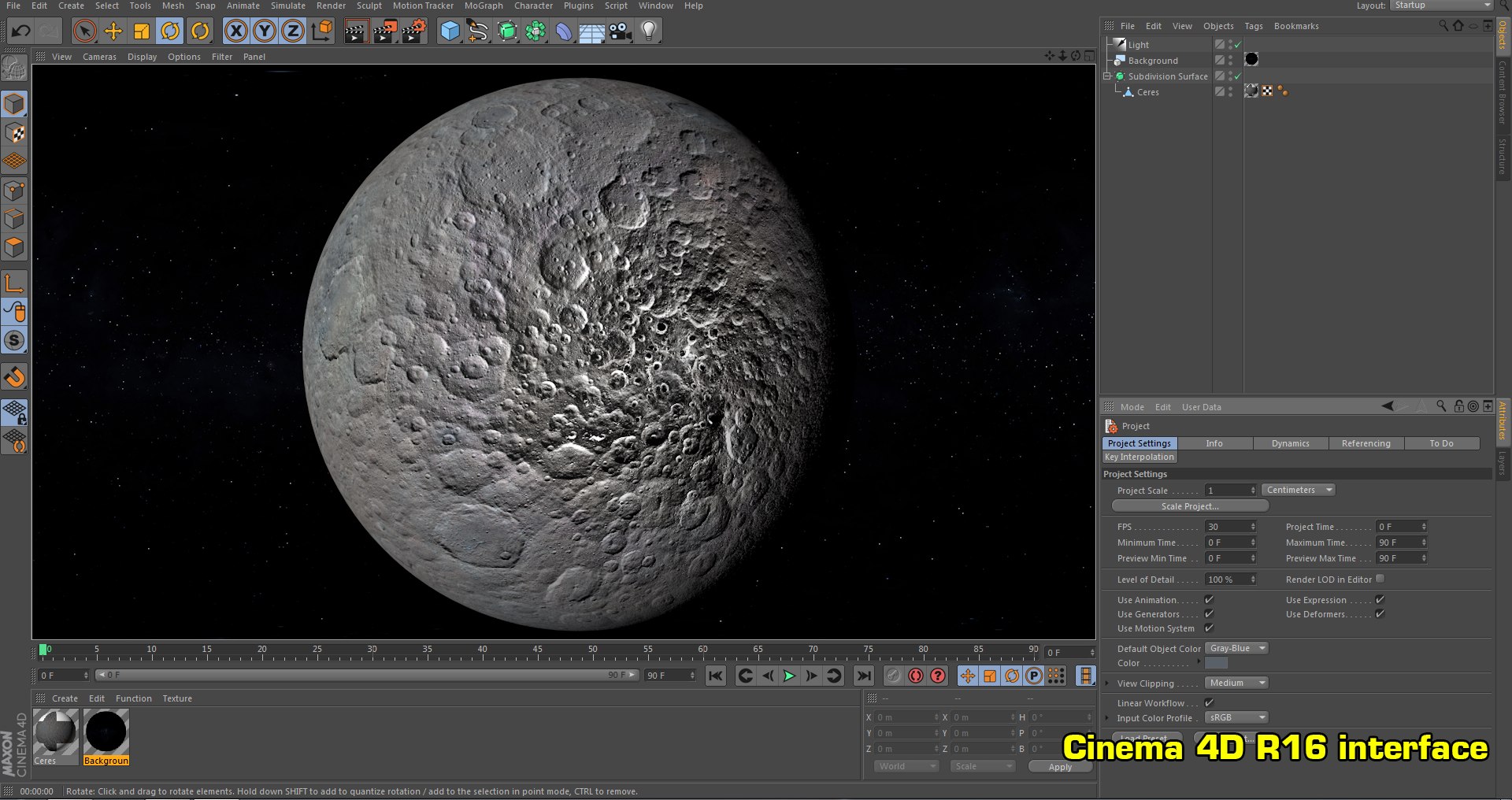
Task: Activate the Scale tool
Action: tap(142, 31)
